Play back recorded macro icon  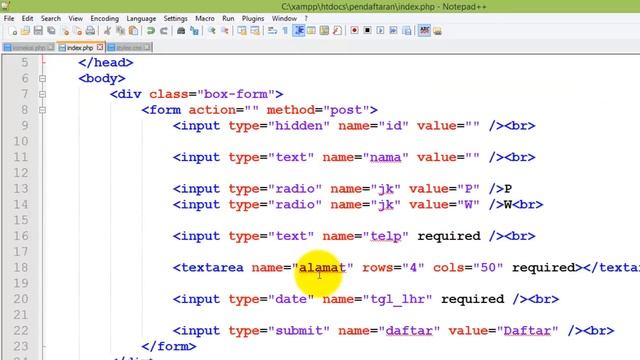380,31
